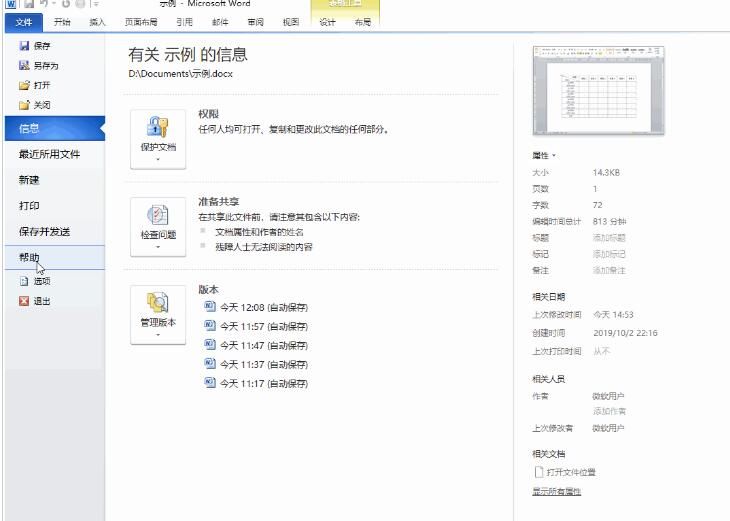Click the 813 分钟 editing time value
730x521 pixels.
(609, 221)
